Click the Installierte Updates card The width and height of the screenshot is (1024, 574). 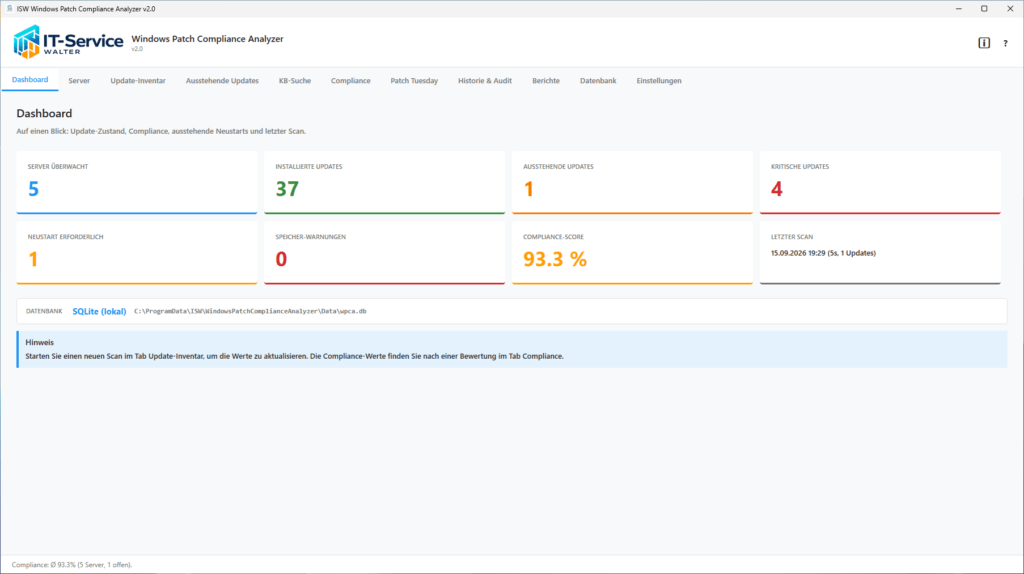[x=385, y=182]
